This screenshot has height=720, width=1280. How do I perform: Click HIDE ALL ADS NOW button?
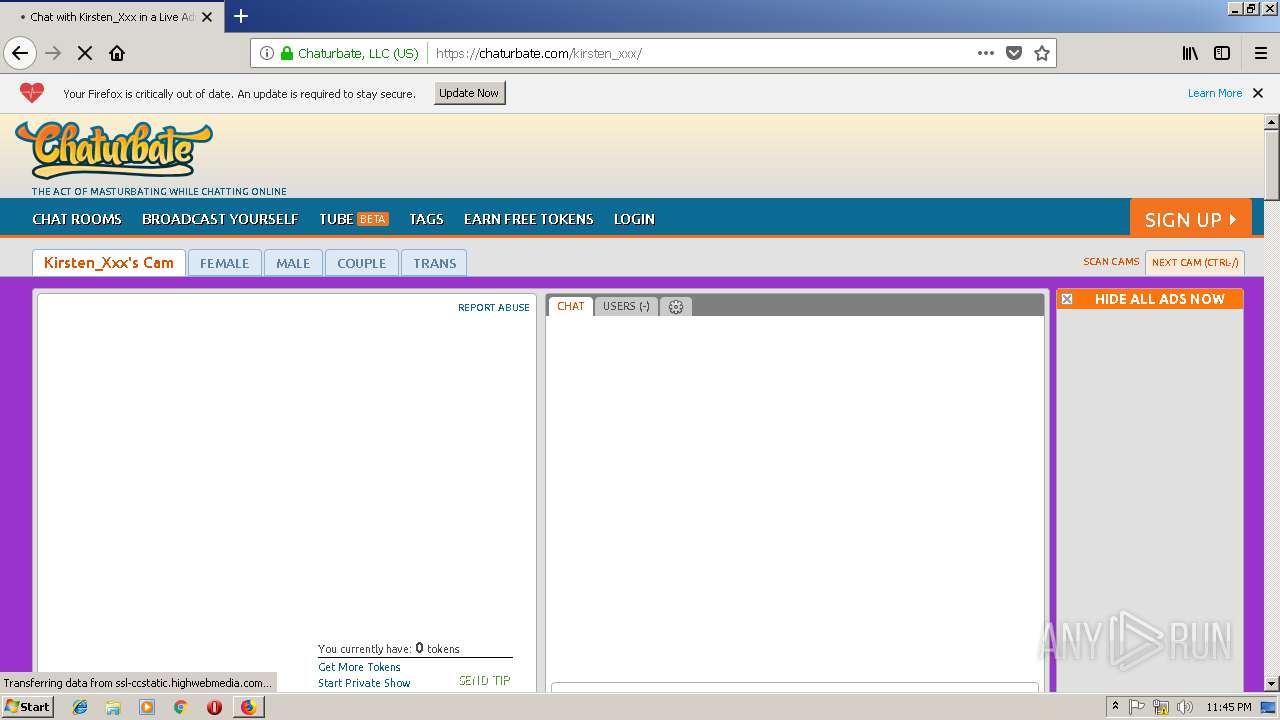click(1159, 299)
